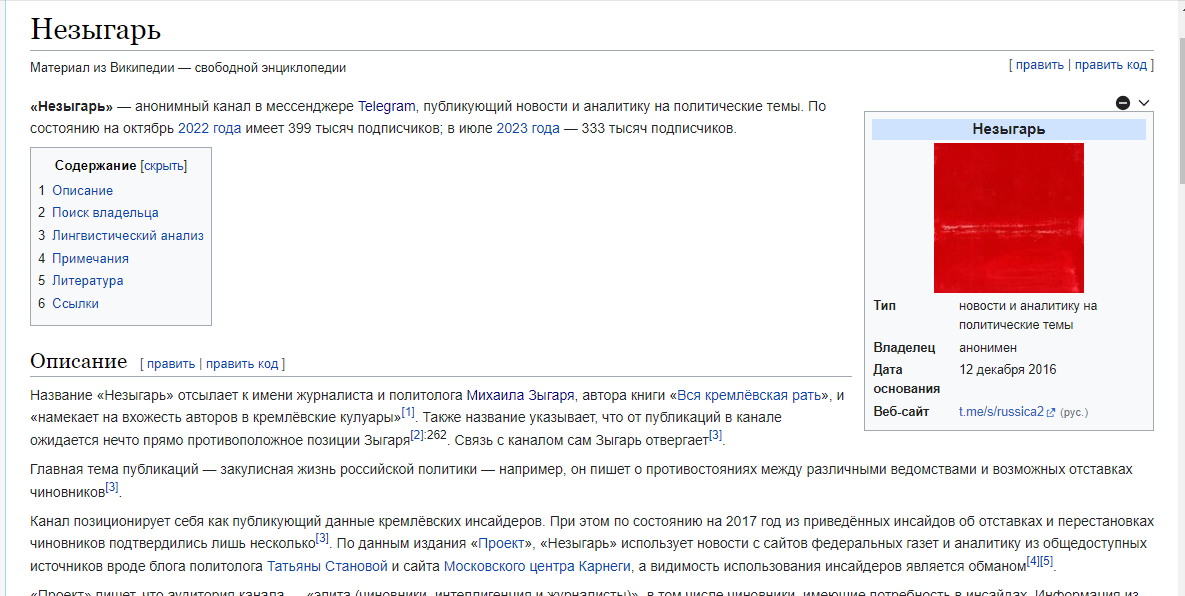Click footnote [3] after 'чиновников' on its own line

coord(112,487)
